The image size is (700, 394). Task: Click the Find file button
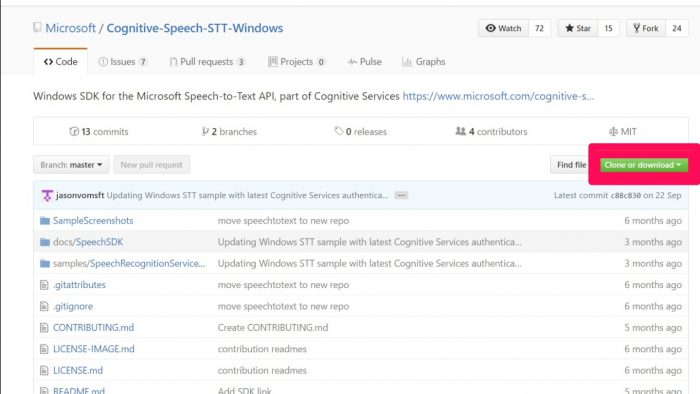point(571,165)
